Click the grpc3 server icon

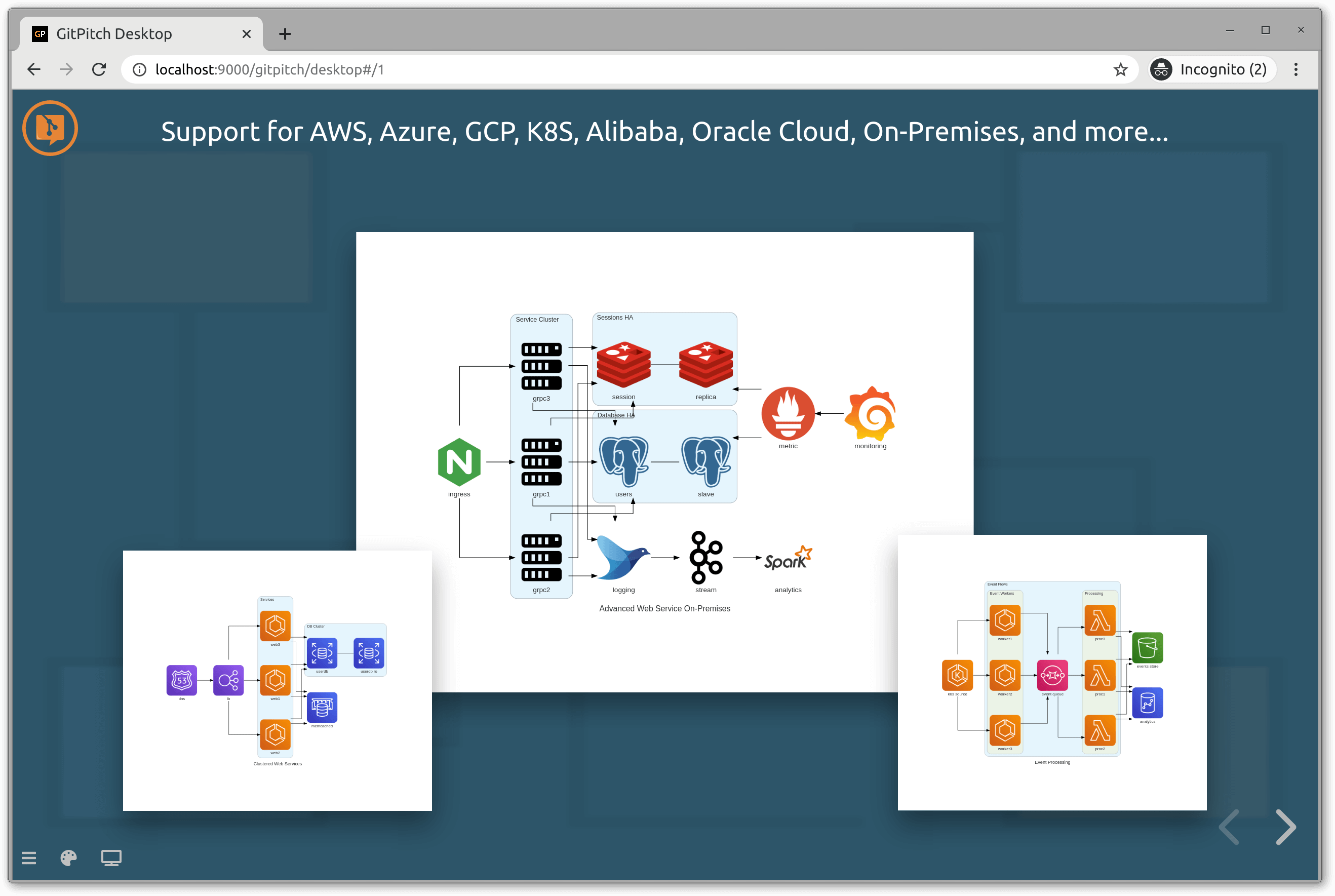(541, 366)
